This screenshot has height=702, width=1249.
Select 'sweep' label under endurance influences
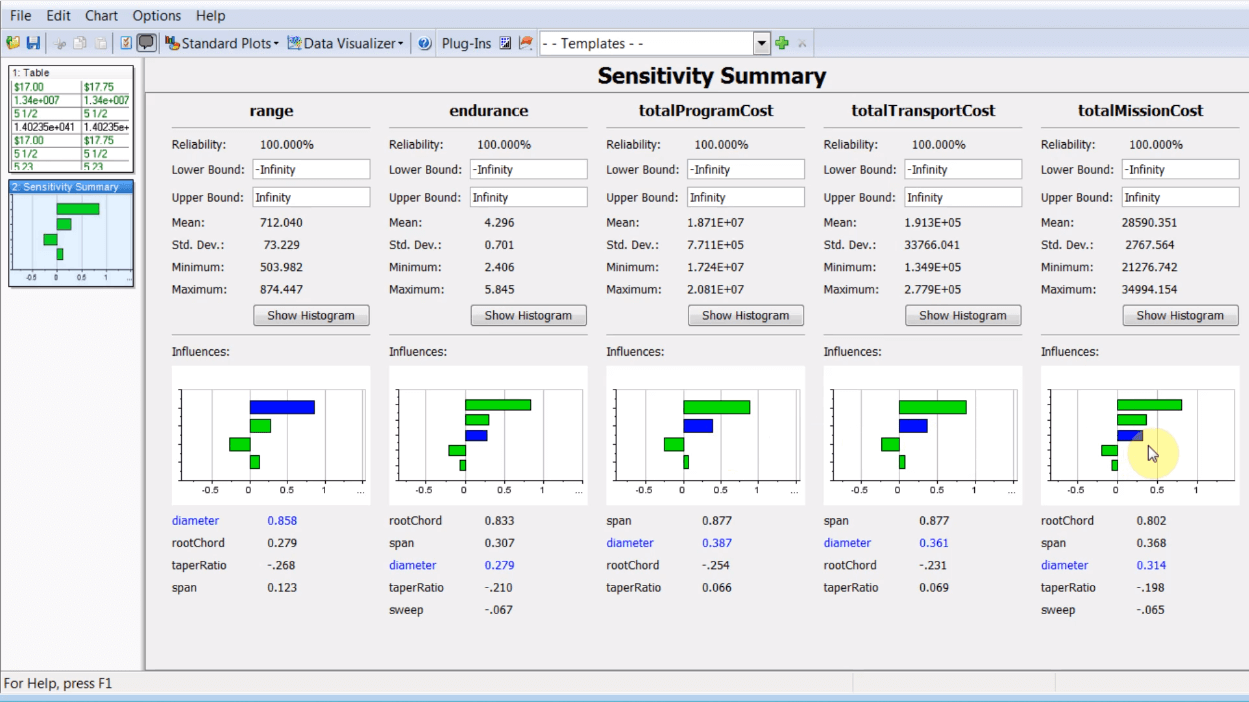click(x=406, y=610)
